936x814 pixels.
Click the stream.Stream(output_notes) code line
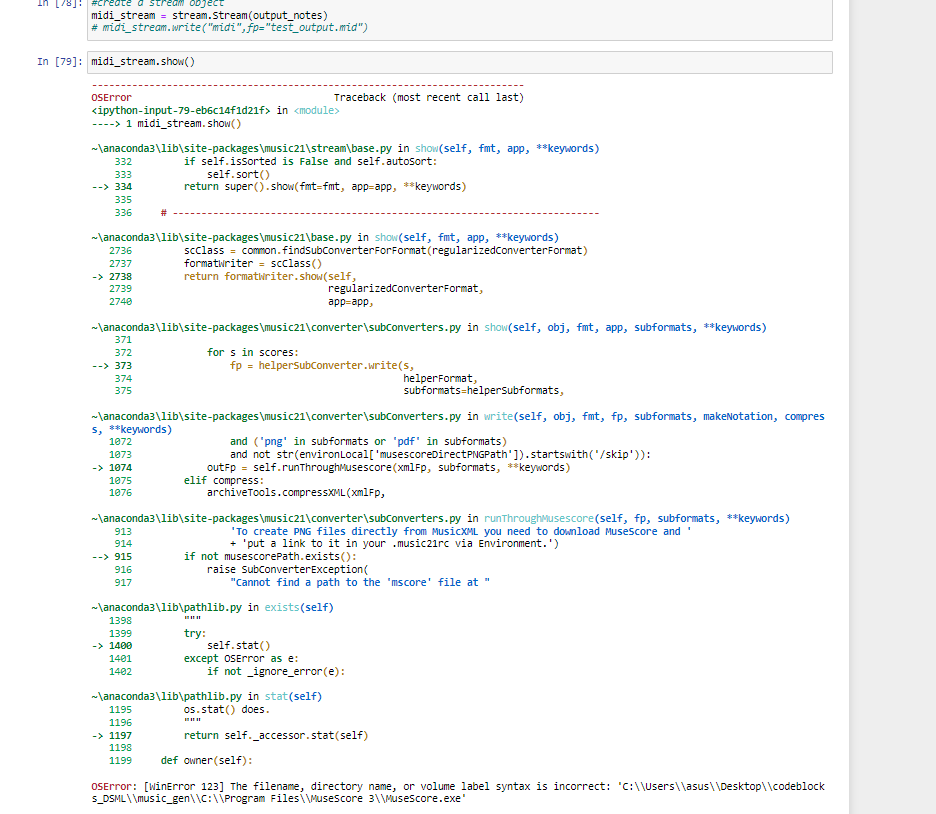pos(208,16)
